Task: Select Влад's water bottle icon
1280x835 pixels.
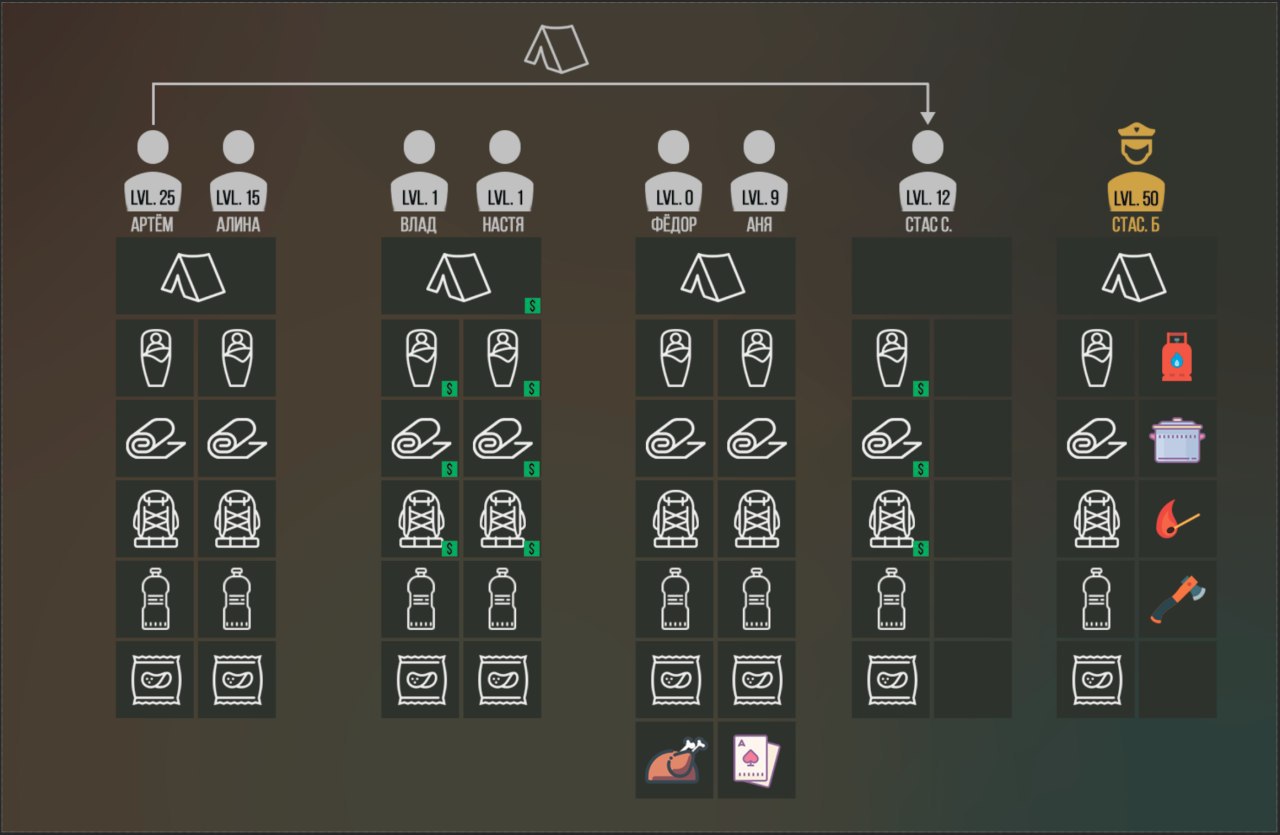Action: pyautogui.click(x=420, y=599)
